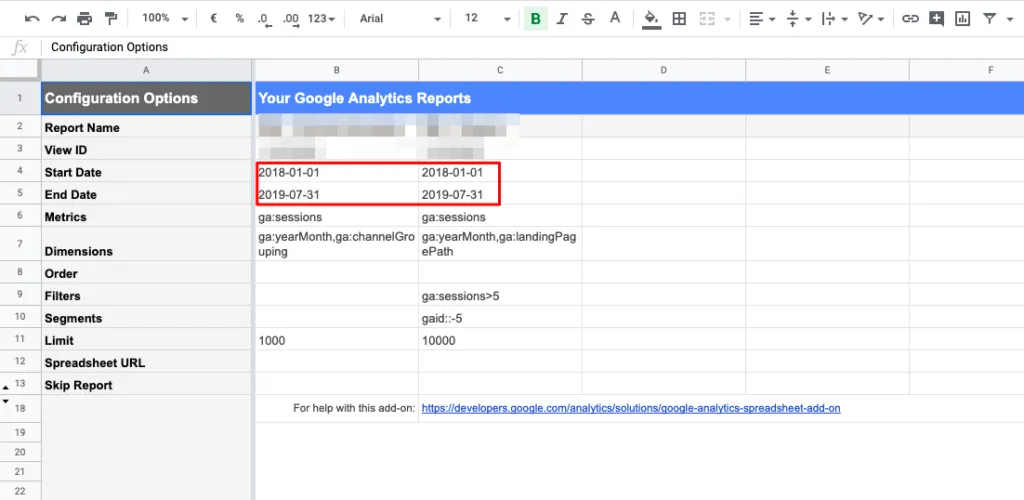Open the vertical align dropdown

(x=798, y=19)
